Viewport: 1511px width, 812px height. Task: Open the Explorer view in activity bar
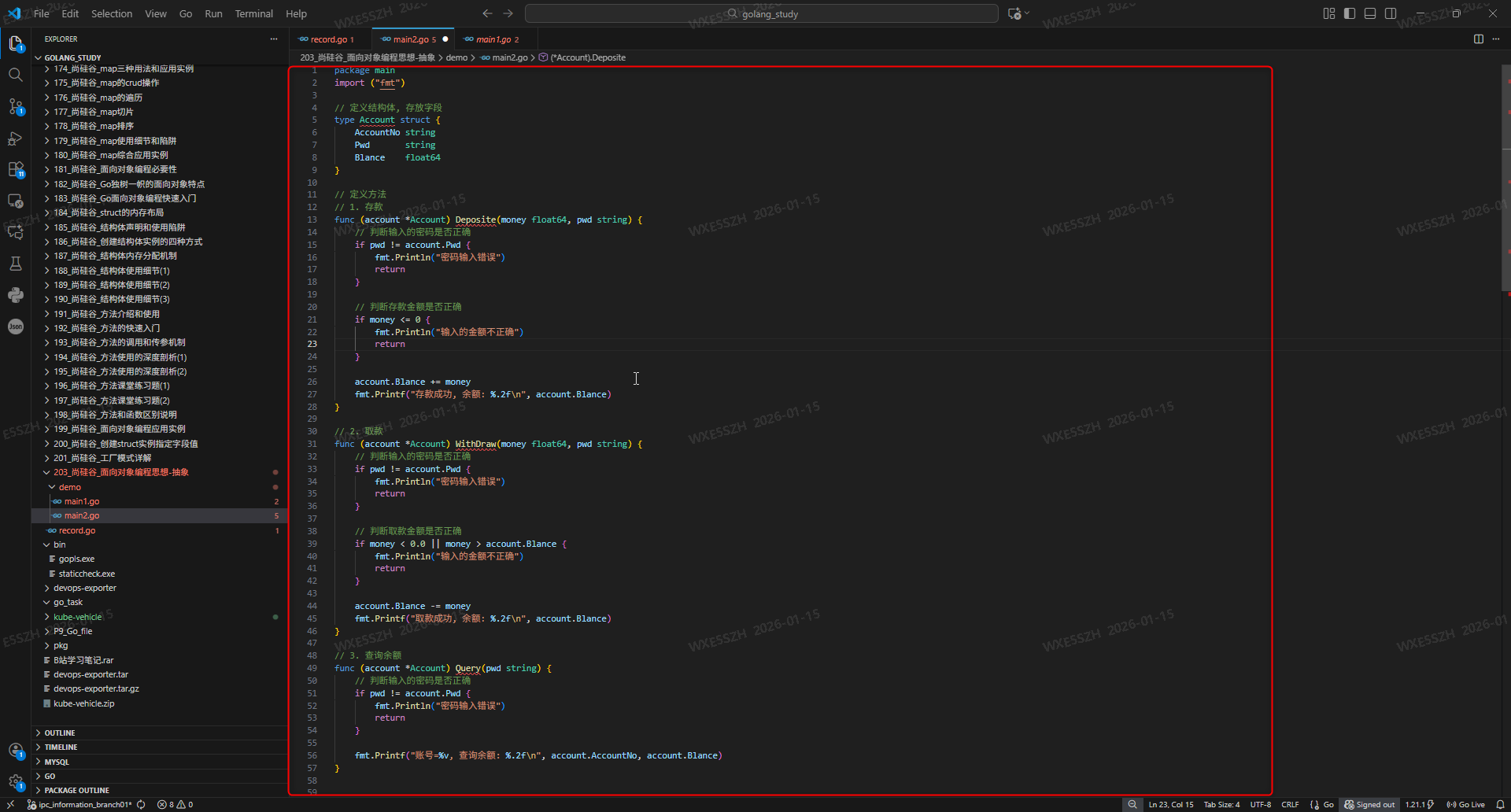point(16,44)
